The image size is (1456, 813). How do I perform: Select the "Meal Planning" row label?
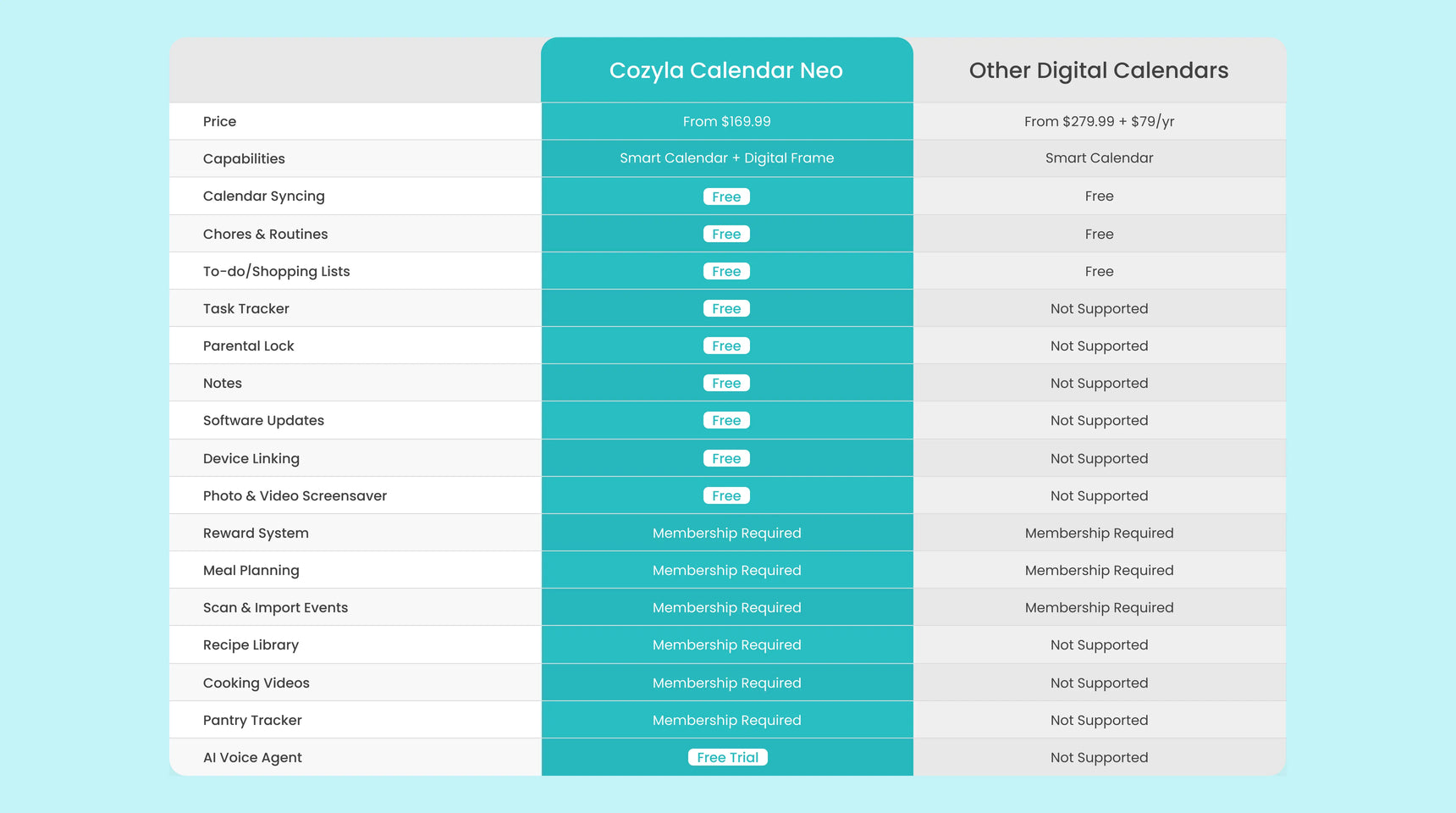[x=251, y=570]
